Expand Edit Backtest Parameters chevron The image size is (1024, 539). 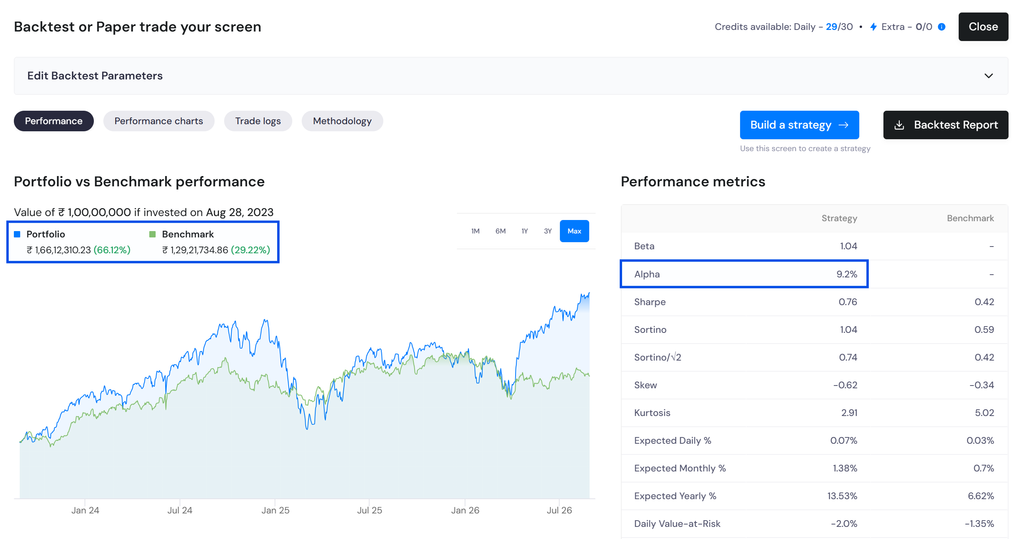pos(989,76)
